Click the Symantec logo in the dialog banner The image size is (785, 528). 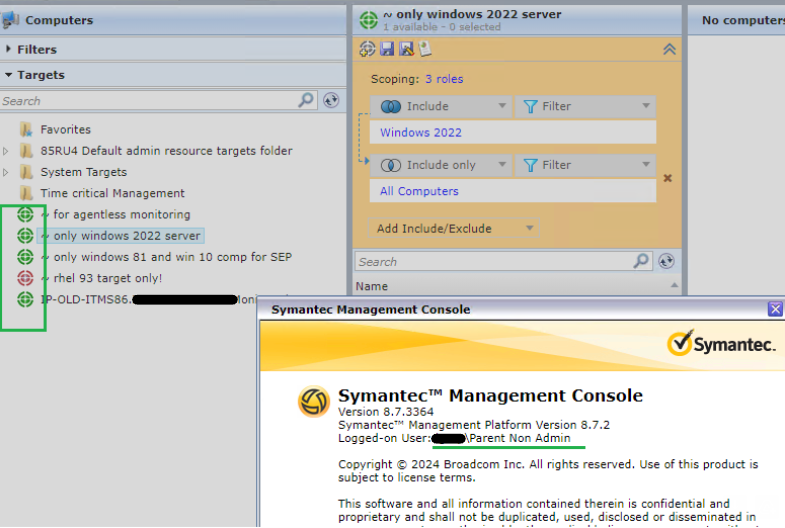pyautogui.click(x=721, y=343)
